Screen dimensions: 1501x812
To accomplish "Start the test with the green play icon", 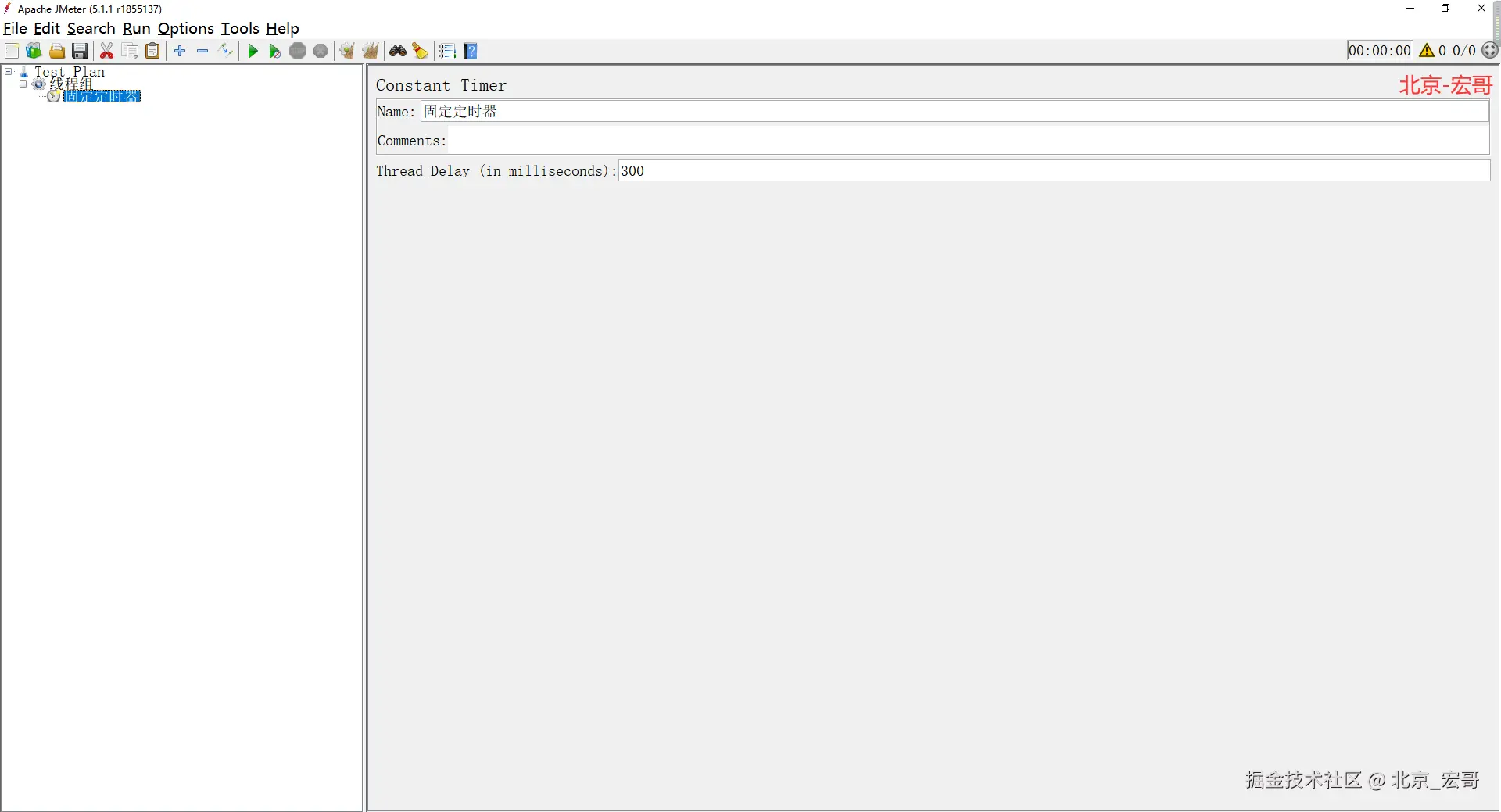I will (x=253, y=52).
